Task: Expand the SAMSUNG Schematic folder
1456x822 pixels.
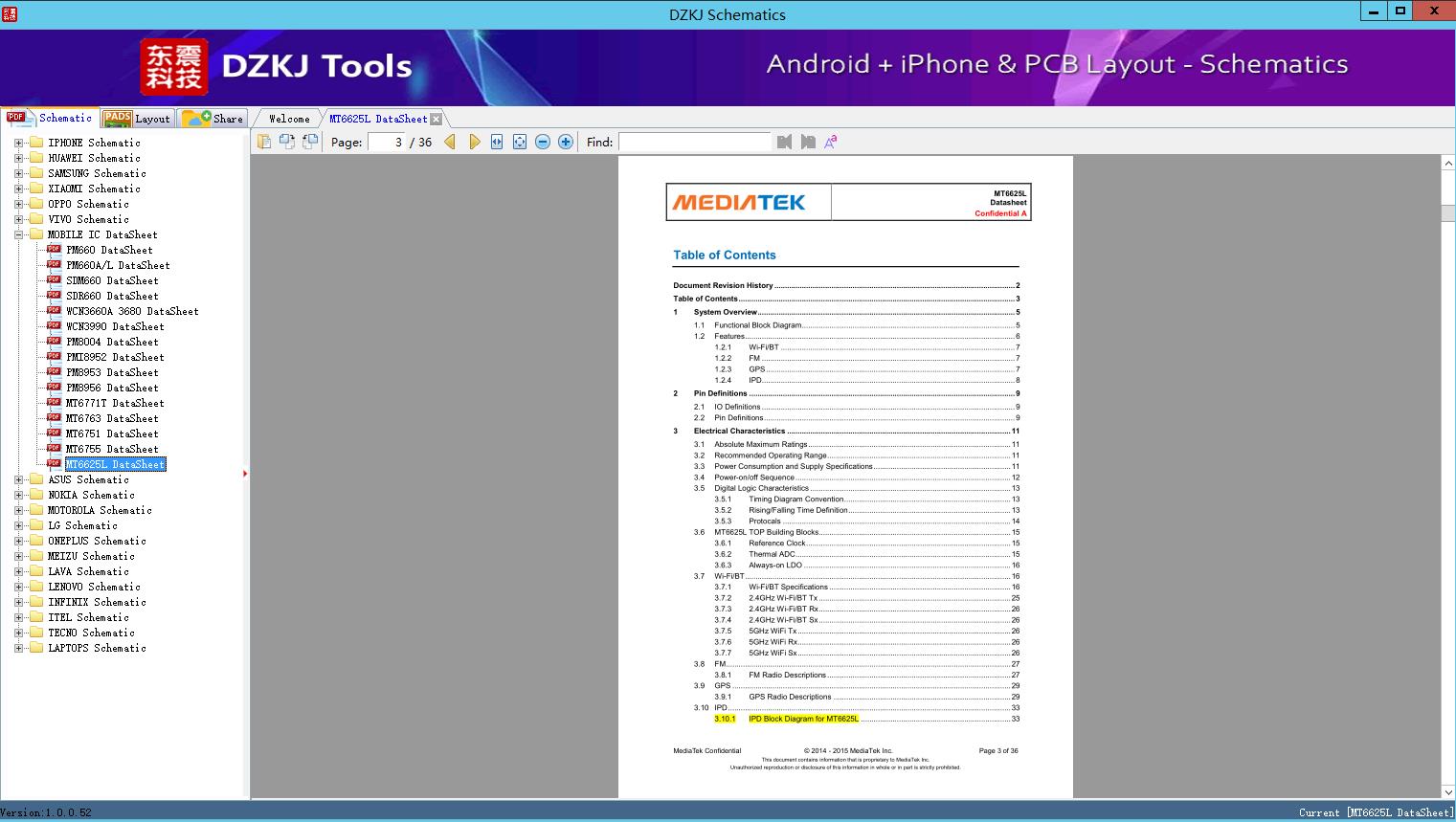Action: coord(18,173)
